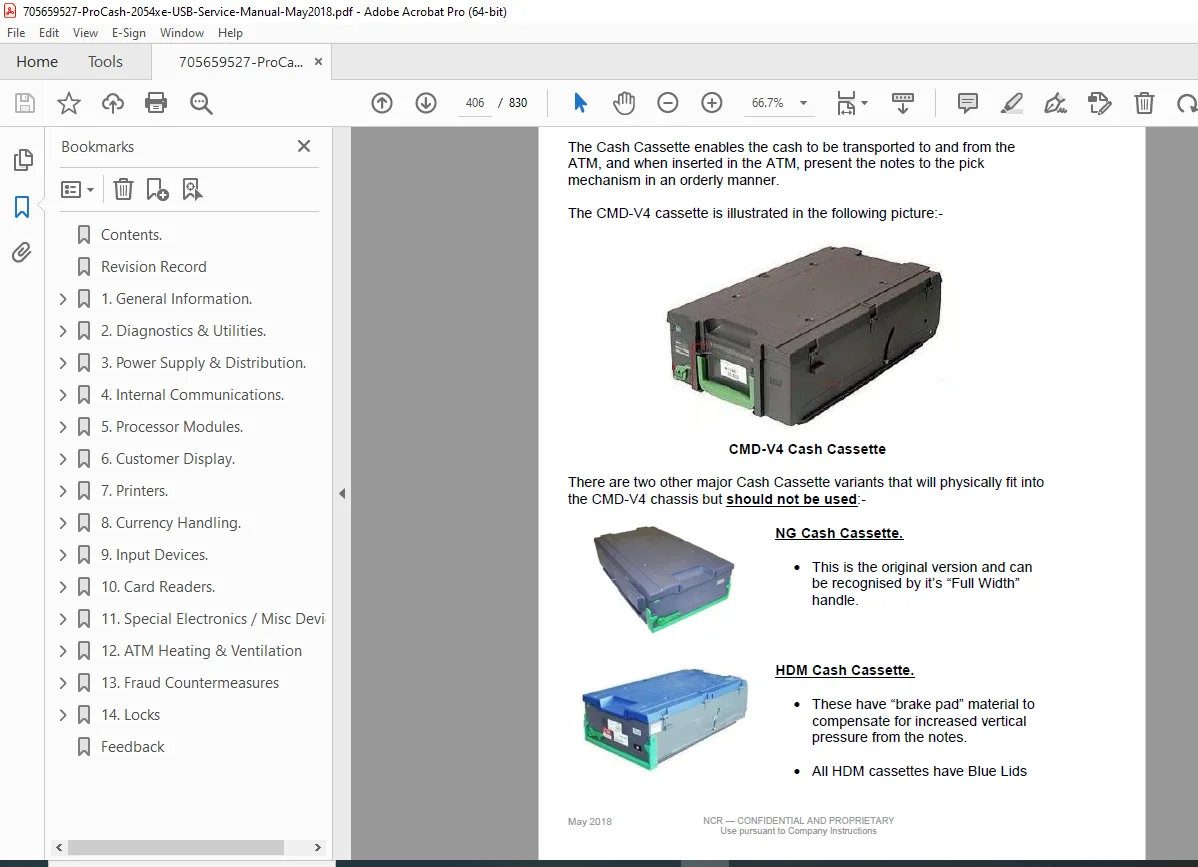Image resolution: width=1198 pixels, height=867 pixels.
Task: Open the File menu
Action: [x=16, y=33]
